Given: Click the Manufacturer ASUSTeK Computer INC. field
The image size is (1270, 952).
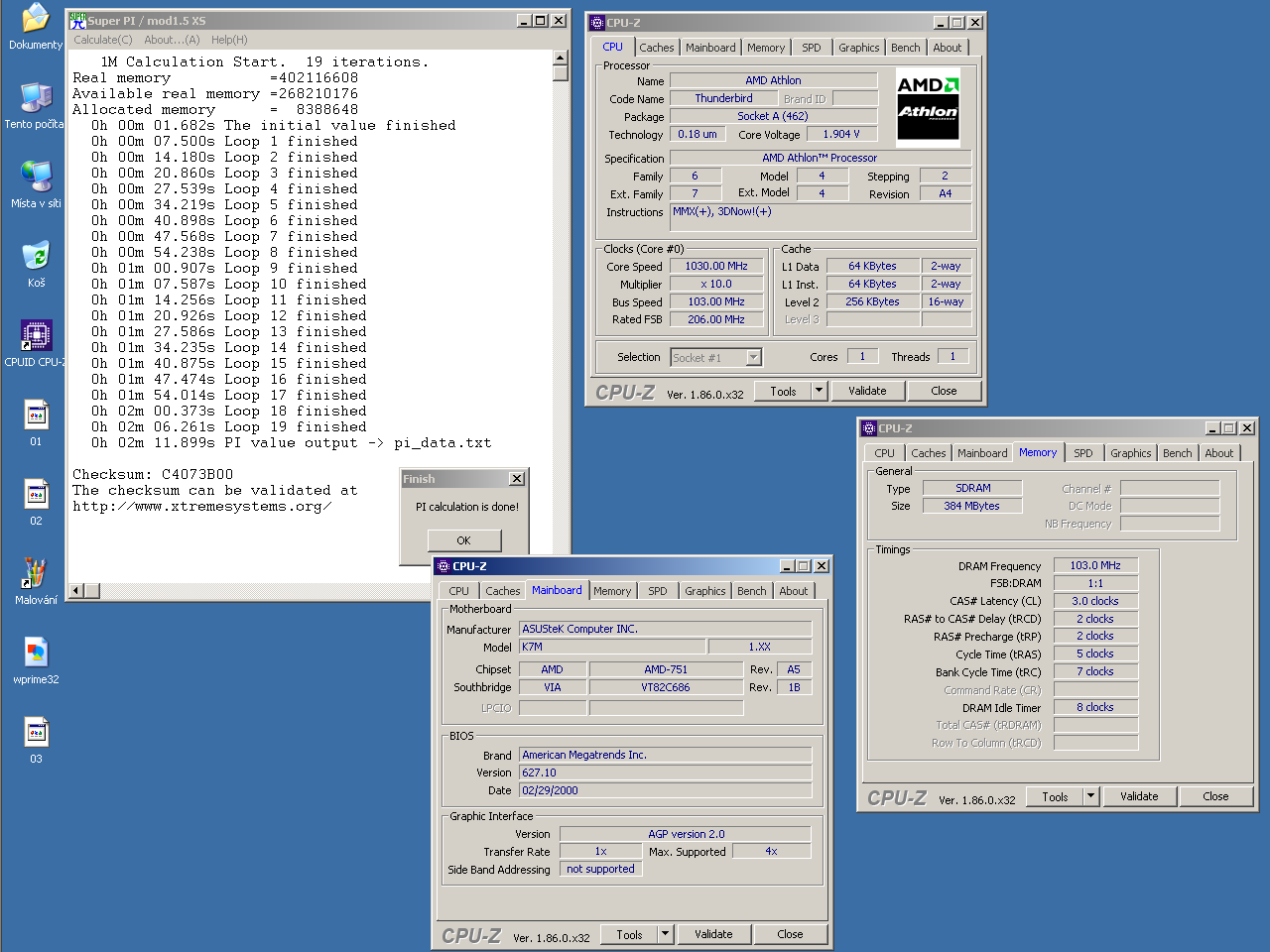Looking at the screenshot, I should 665,629.
